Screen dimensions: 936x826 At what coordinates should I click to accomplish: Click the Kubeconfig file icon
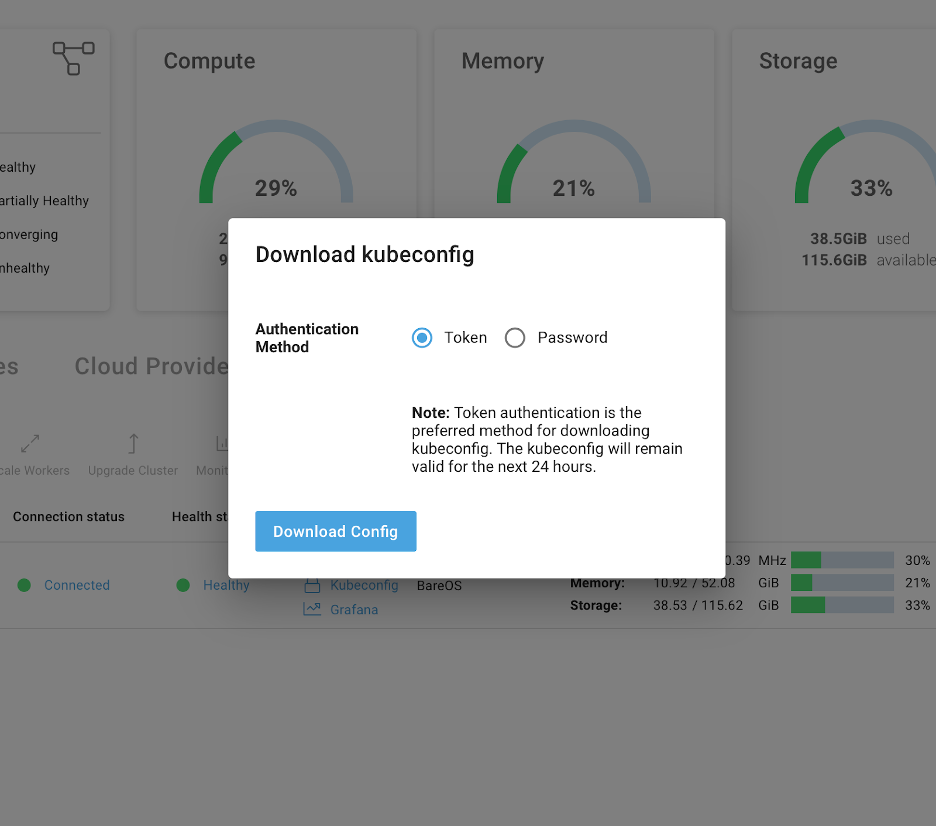tap(312, 585)
